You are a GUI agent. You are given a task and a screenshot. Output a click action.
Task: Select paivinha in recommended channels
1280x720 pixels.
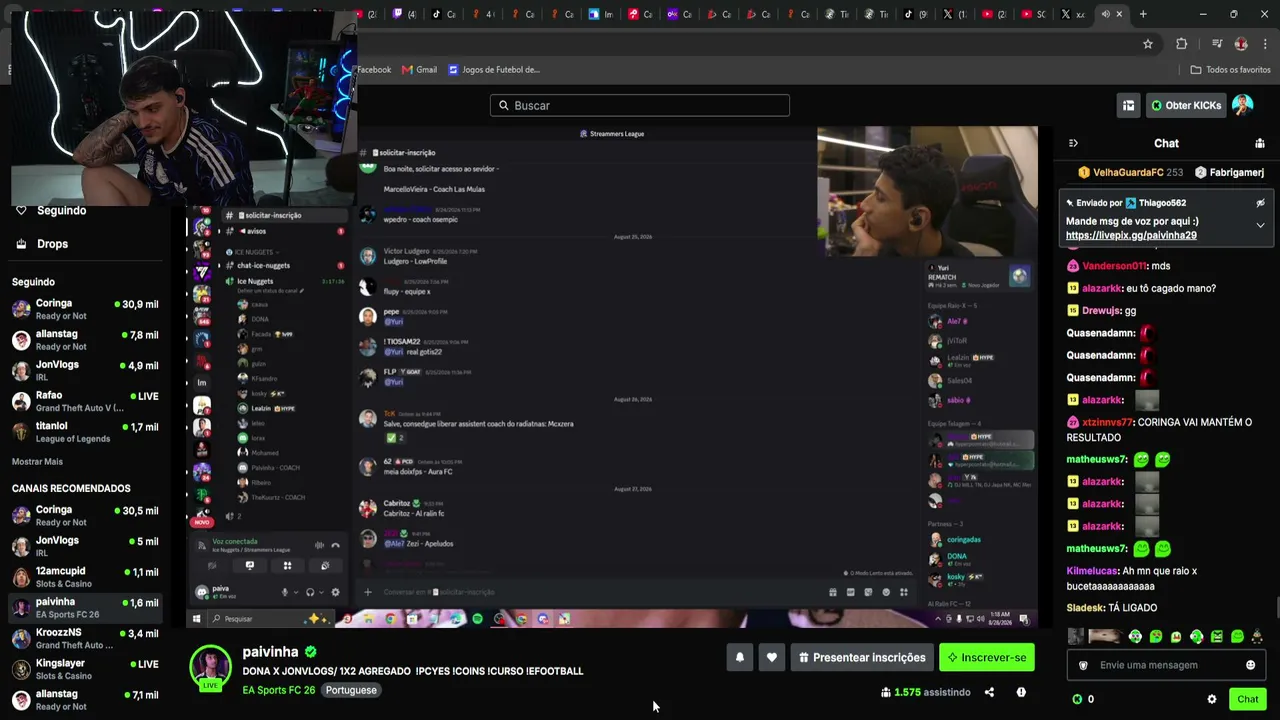click(x=85, y=608)
